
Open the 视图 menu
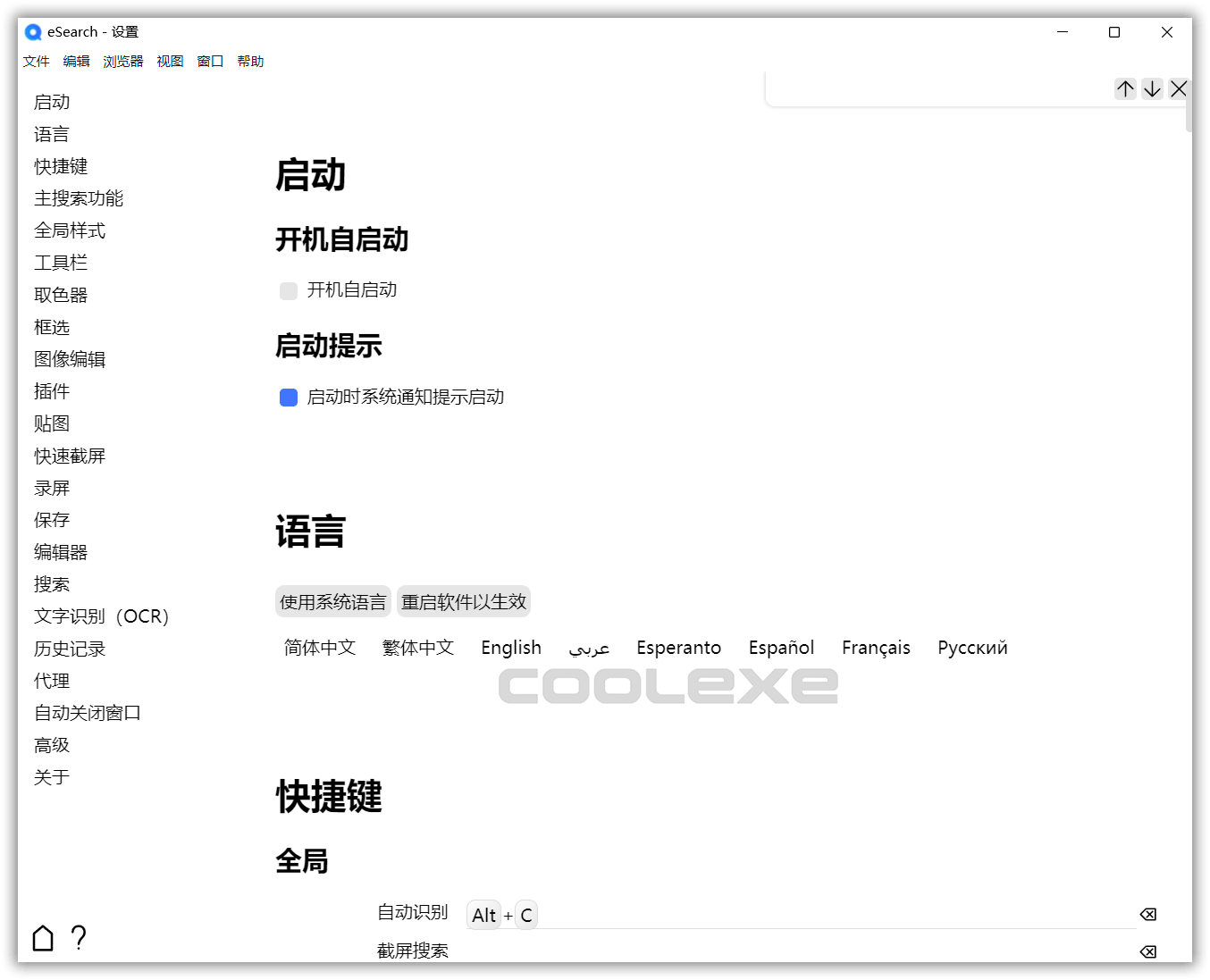pyautogui.click(x=170, y=61)
